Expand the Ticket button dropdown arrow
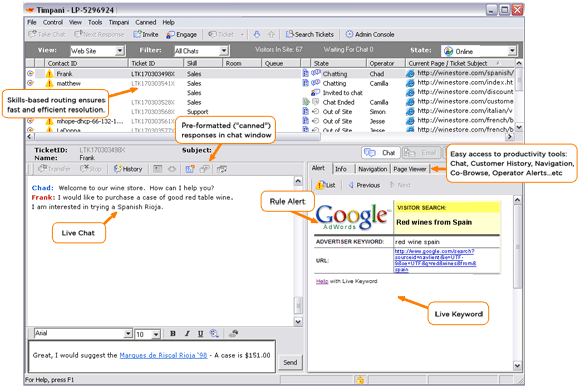The width and height of the screenshot is (580, 387). (x=242, y=34)
